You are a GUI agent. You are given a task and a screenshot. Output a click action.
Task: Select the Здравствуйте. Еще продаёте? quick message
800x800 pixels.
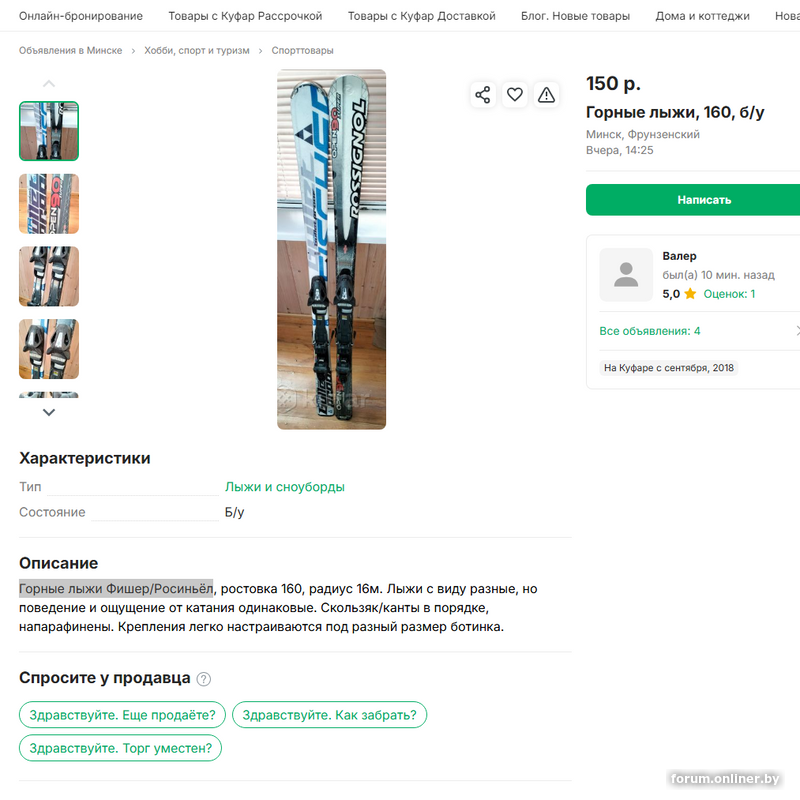pos(122,715)
